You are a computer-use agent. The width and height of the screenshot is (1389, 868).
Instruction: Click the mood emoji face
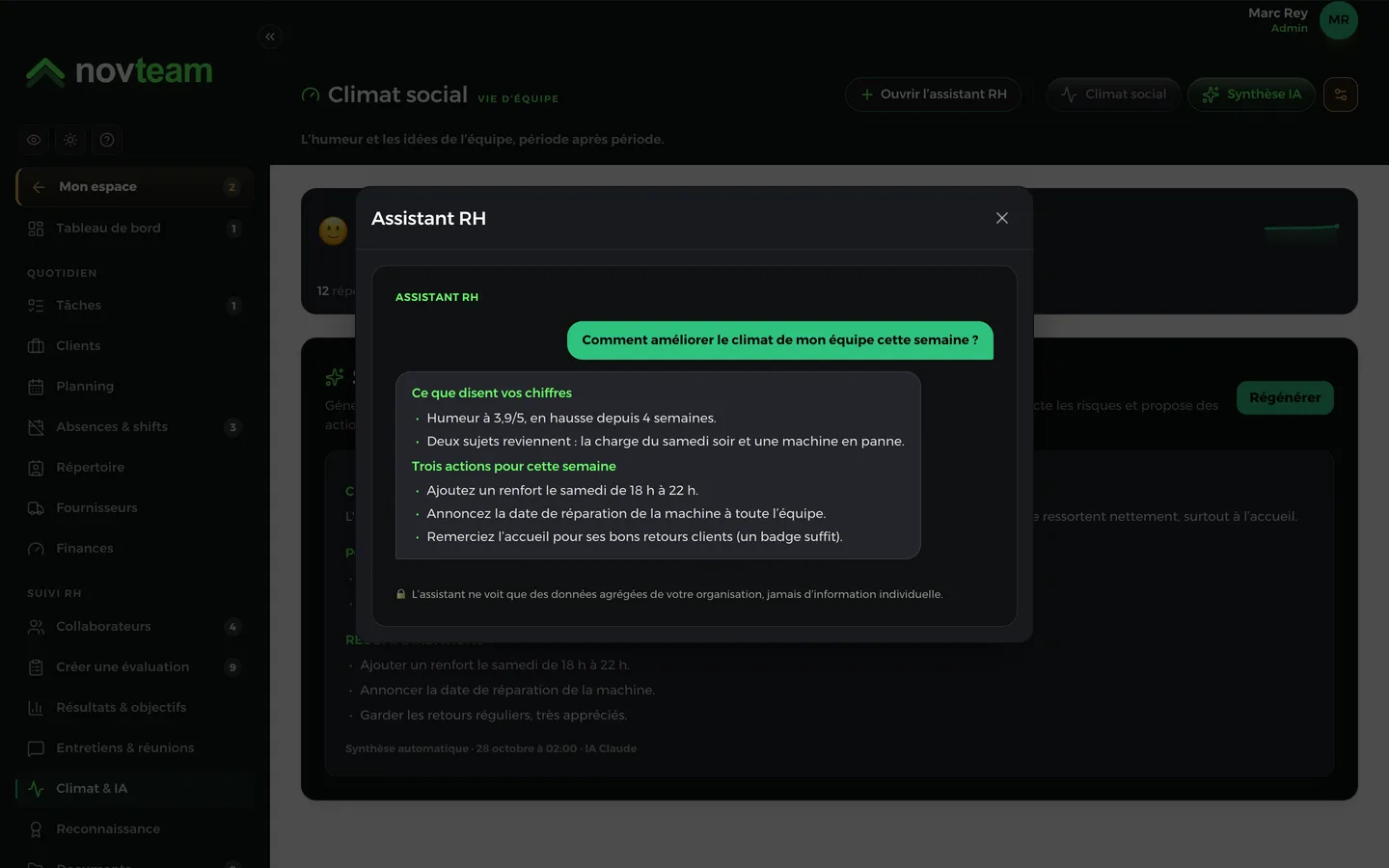tap(333, 231)
